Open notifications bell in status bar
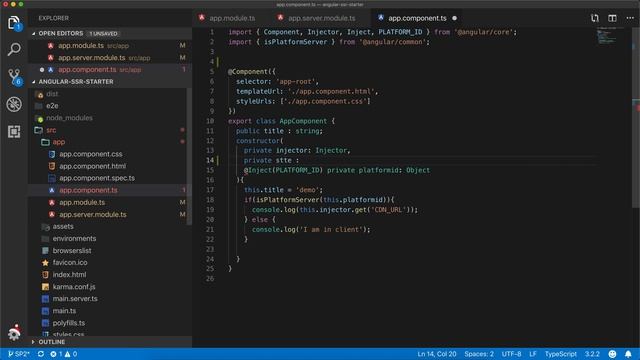The height and width of the screenshot is (360, 640). coord(628,354)
